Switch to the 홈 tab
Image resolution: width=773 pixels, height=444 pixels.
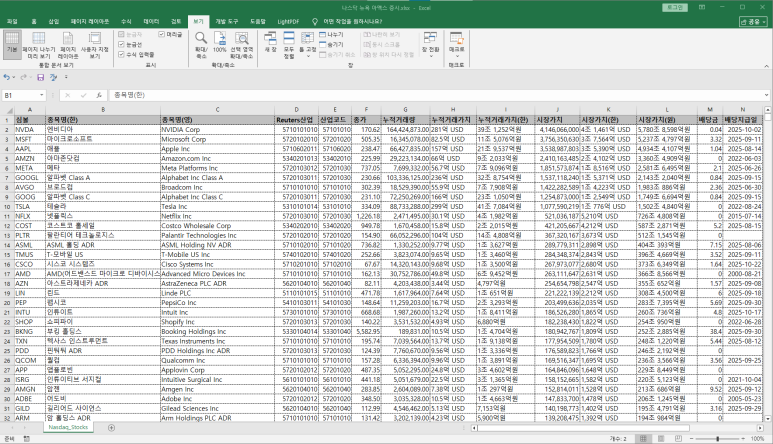pyautogui.click(x=34, y=22)
